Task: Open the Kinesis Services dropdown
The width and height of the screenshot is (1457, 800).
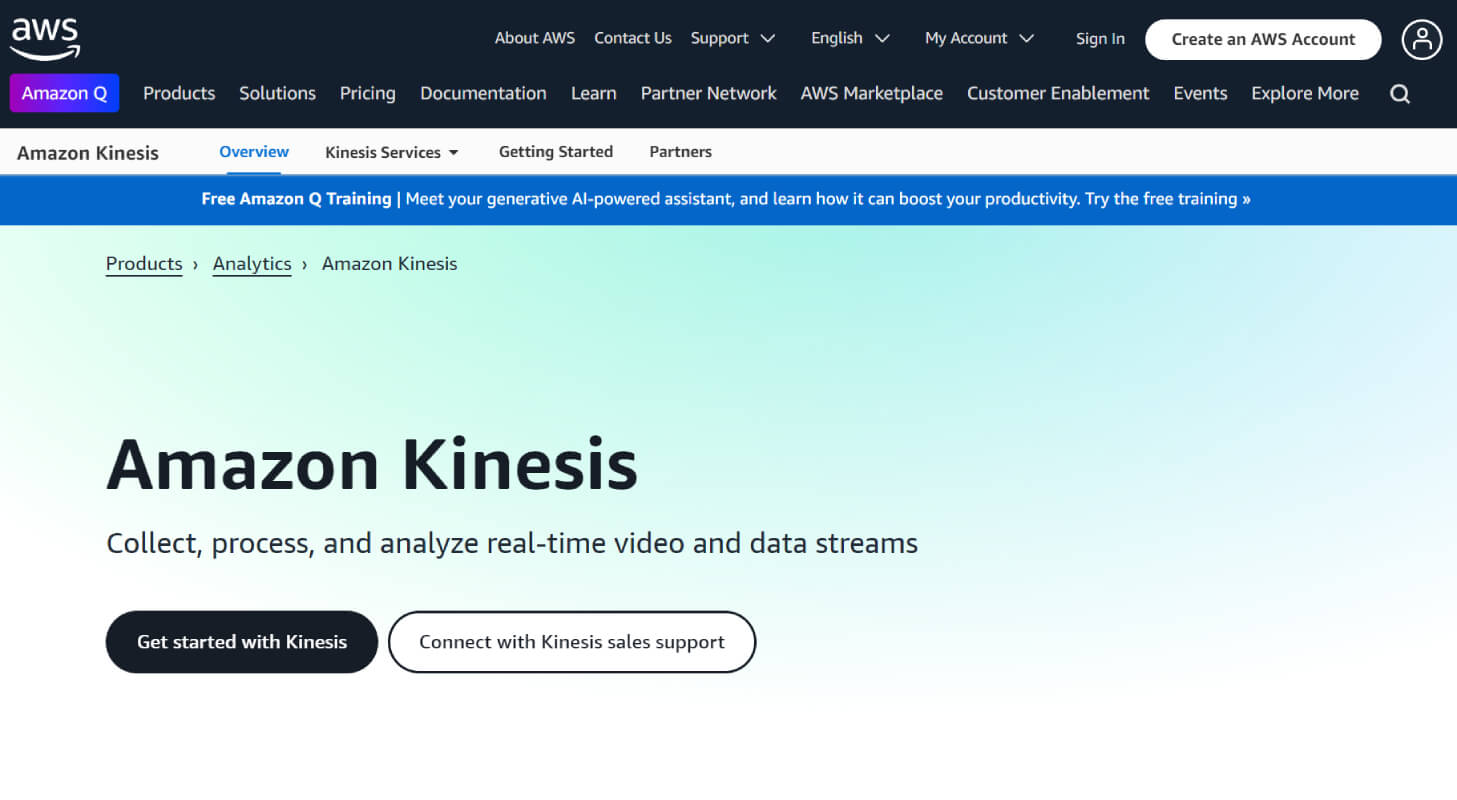Action: point(392,152)
